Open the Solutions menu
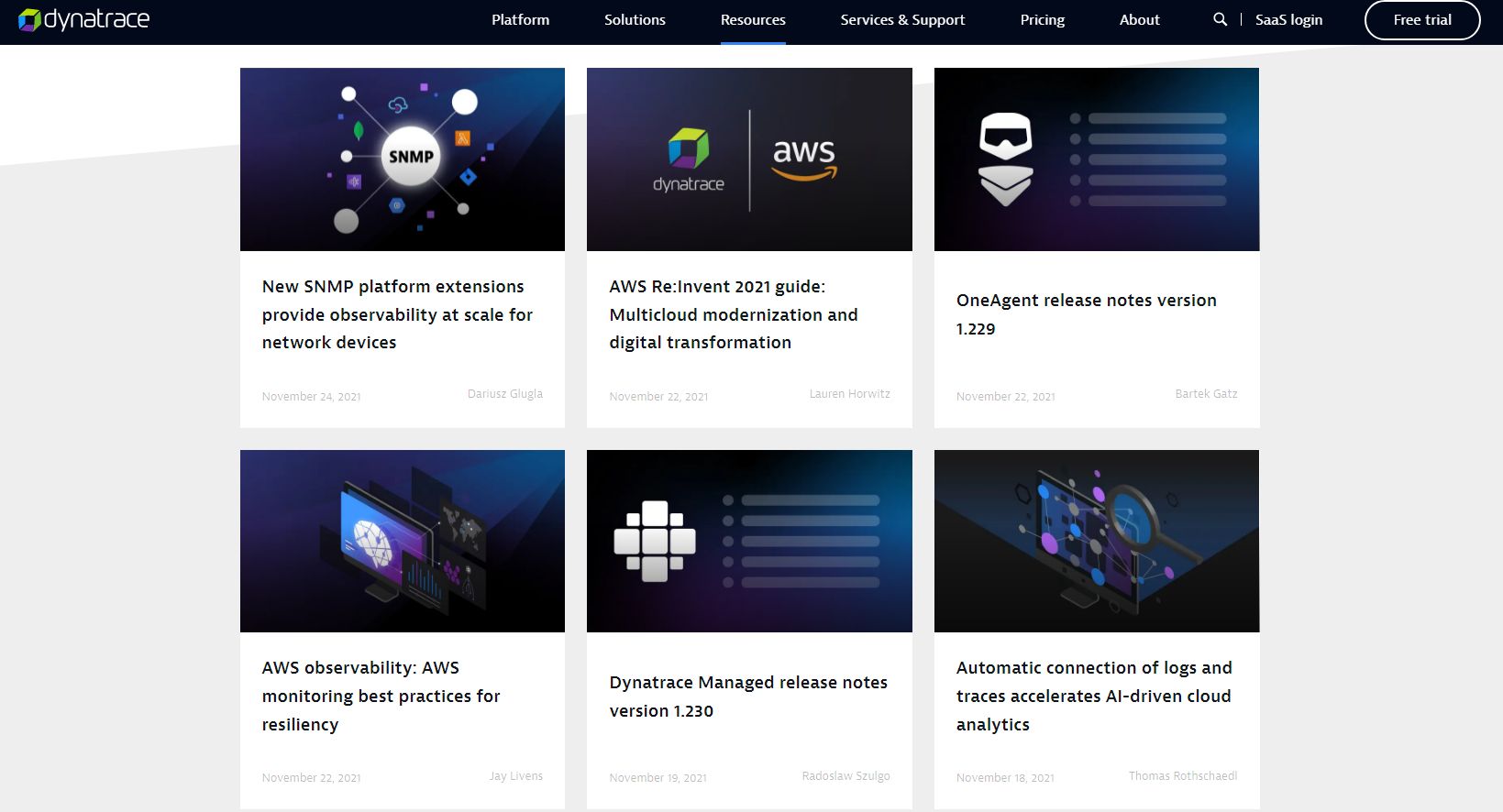The image size is (1503, 812). (635, 19)
